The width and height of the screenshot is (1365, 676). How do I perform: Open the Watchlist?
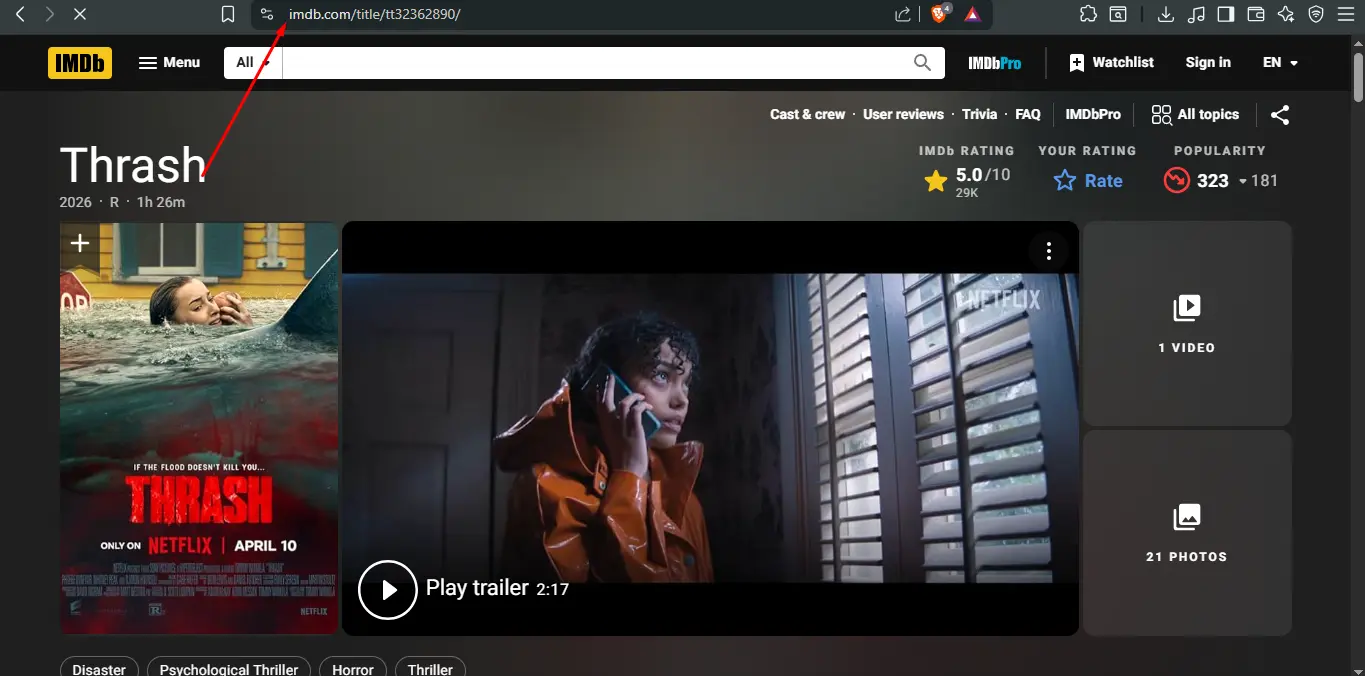1111,63
